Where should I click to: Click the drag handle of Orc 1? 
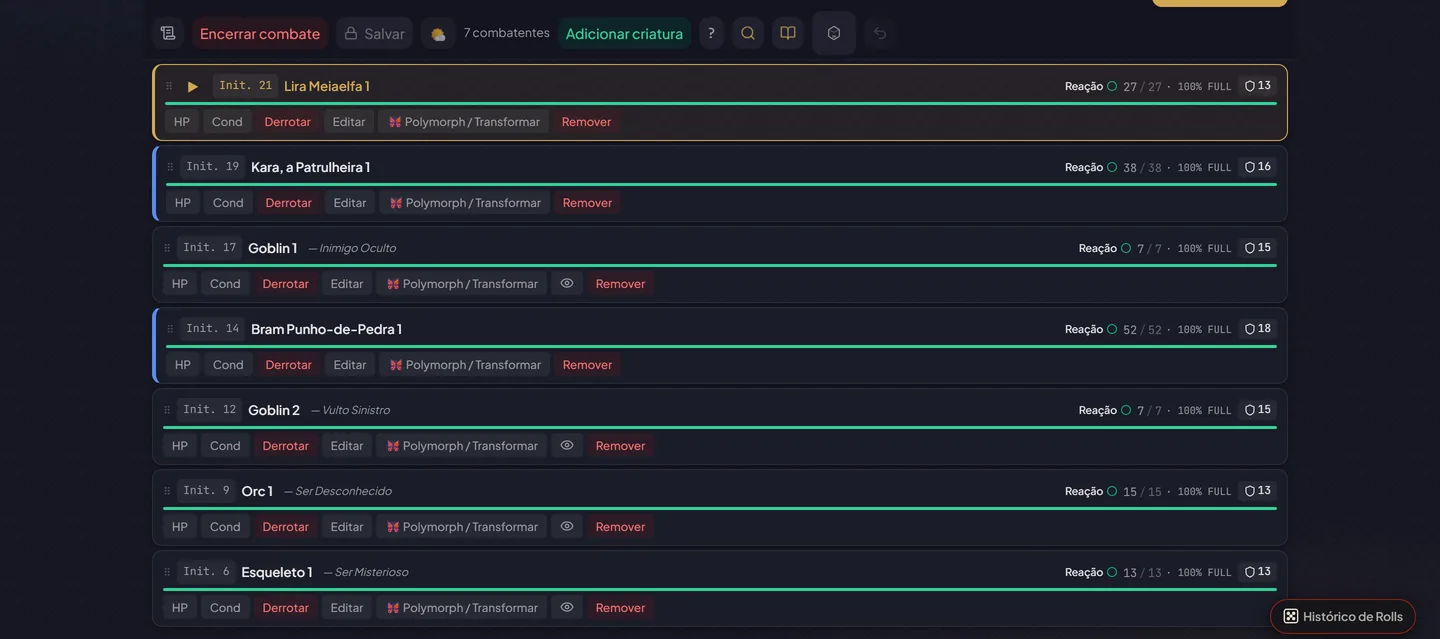(167, 491)
